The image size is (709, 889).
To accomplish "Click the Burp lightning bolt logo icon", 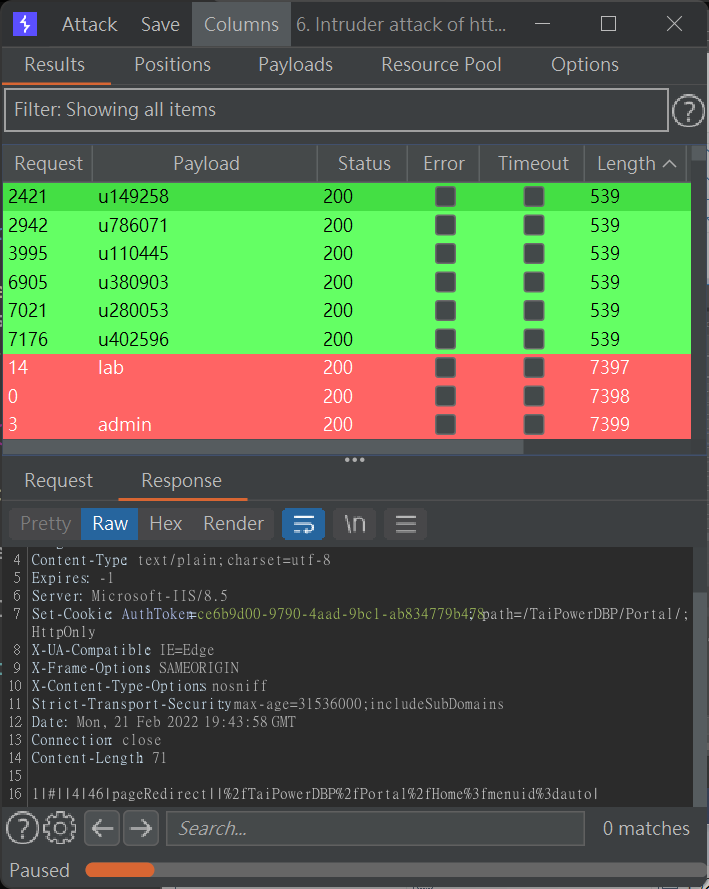I will point(24,24).
